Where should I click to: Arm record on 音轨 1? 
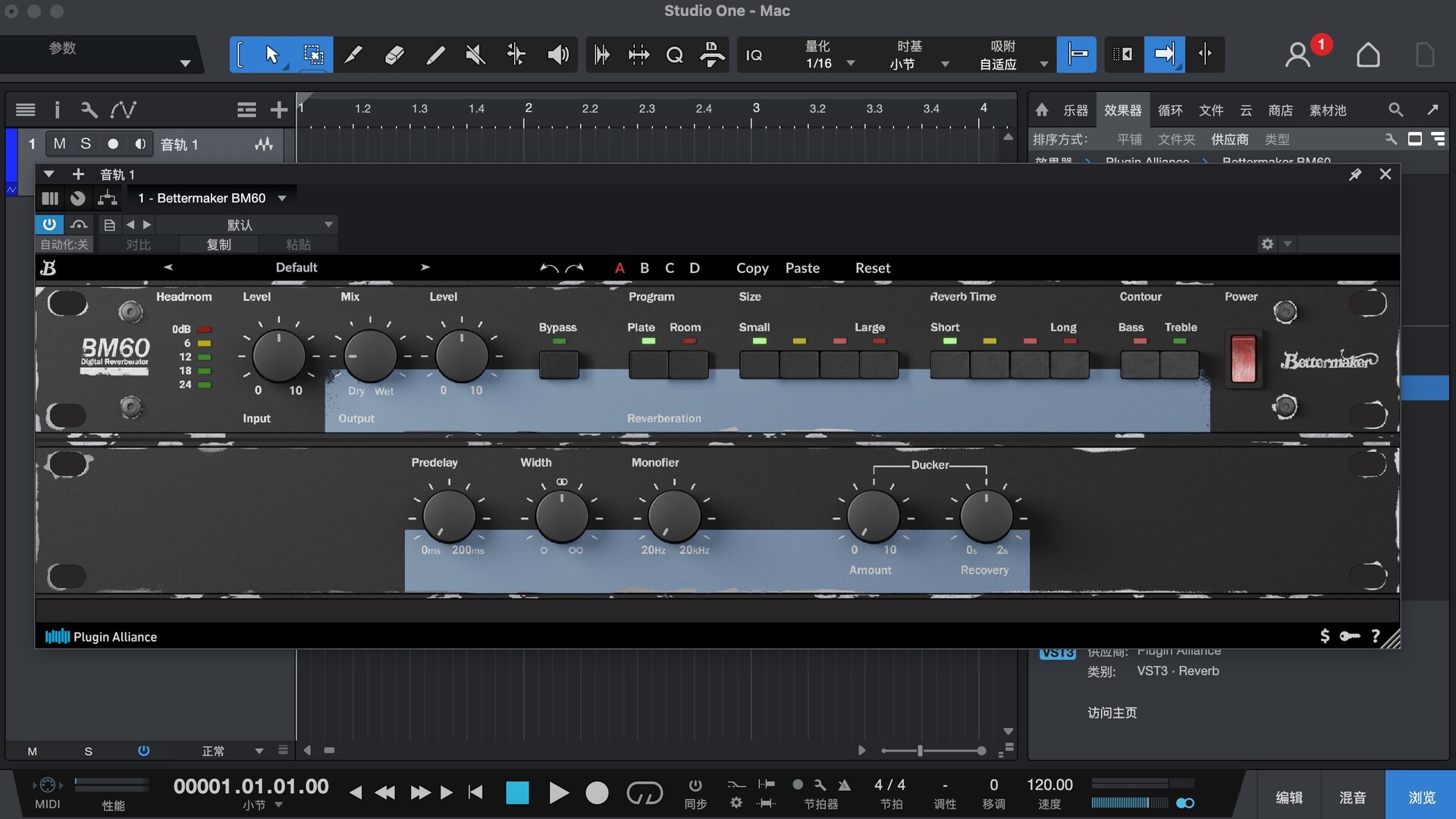pos(113,143)
